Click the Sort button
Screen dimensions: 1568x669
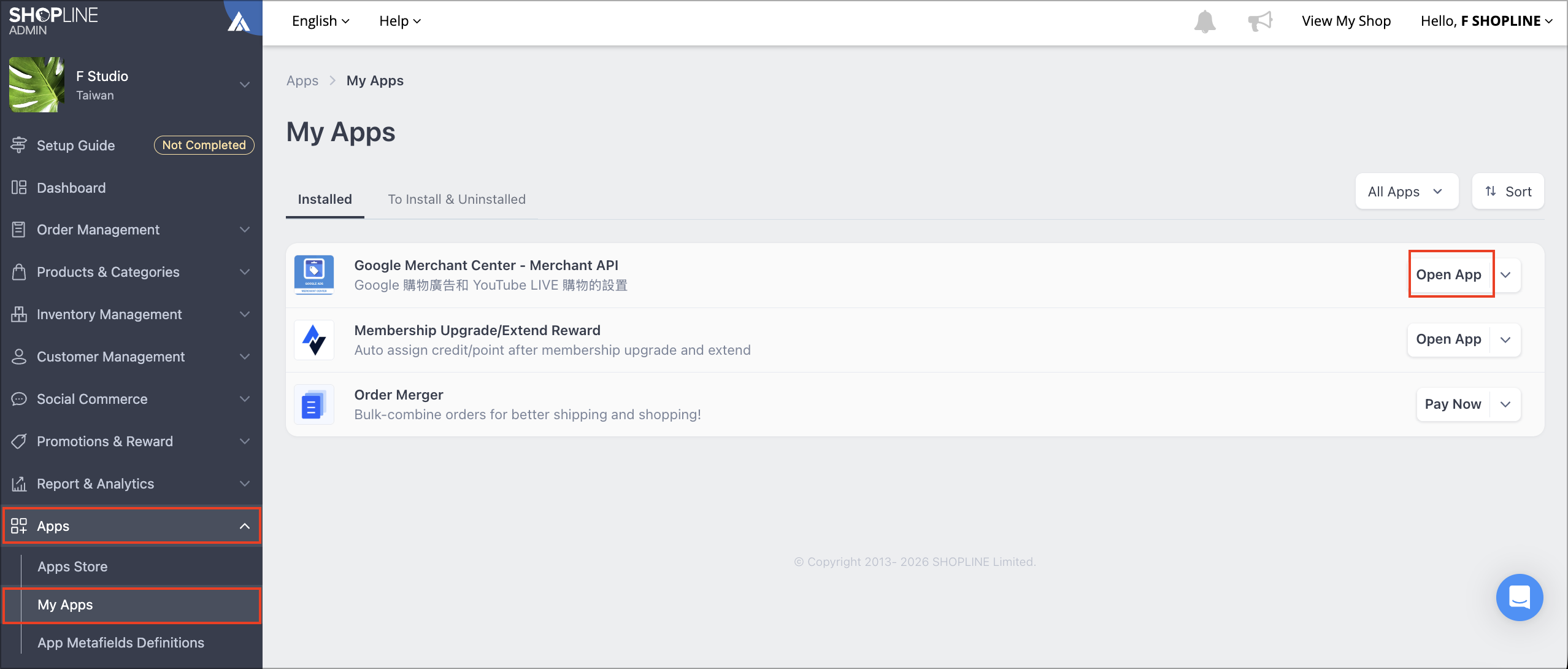point(1508,191)
